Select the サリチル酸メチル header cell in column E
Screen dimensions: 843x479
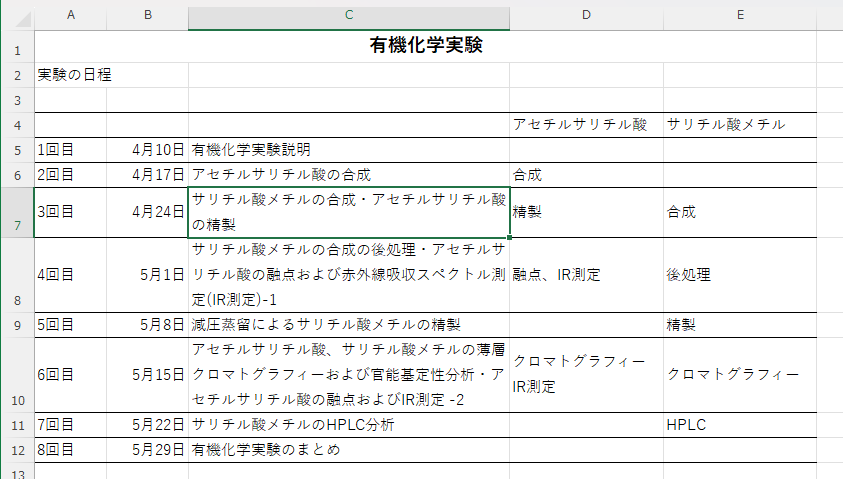click(726, 124)
